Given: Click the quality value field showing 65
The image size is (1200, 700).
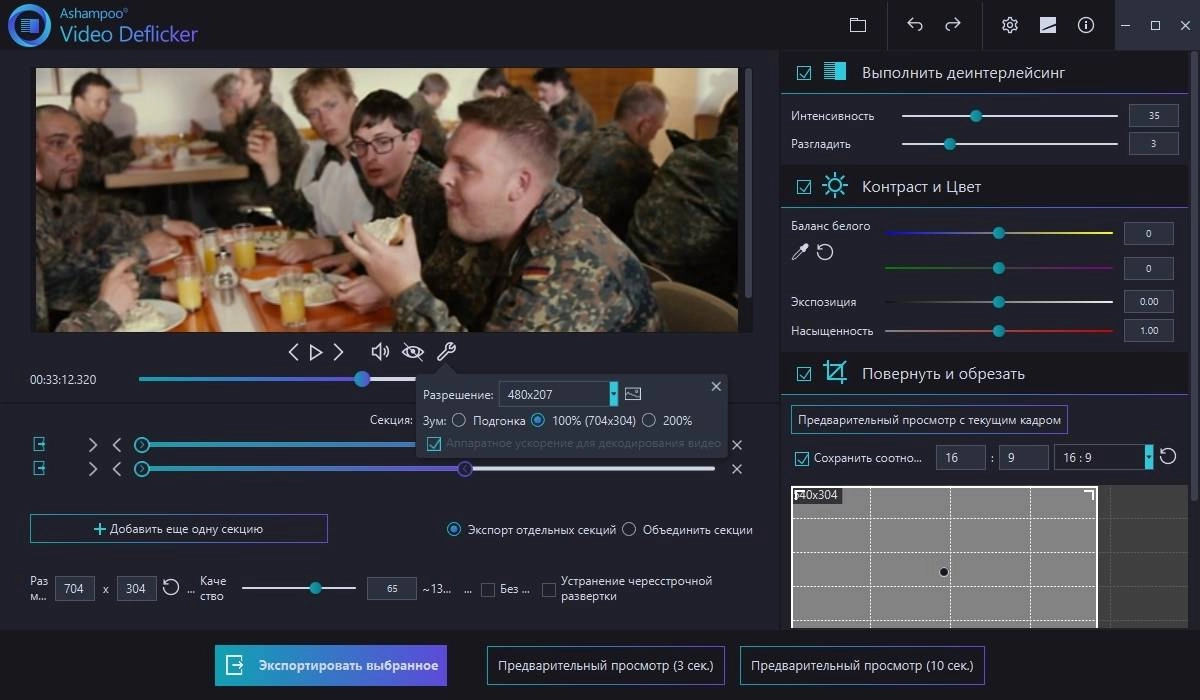Looking at the screenshot, I should point(392,589).
